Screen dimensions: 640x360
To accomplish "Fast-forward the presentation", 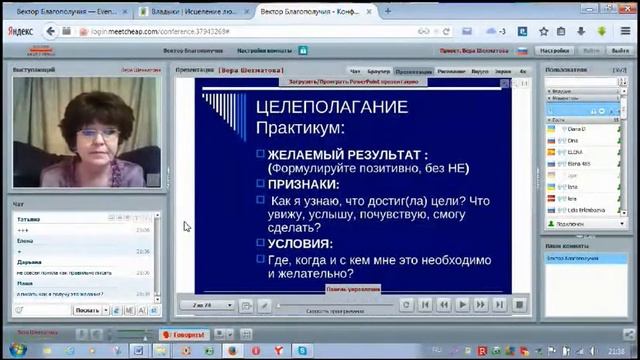I will (x=480, y=304).
